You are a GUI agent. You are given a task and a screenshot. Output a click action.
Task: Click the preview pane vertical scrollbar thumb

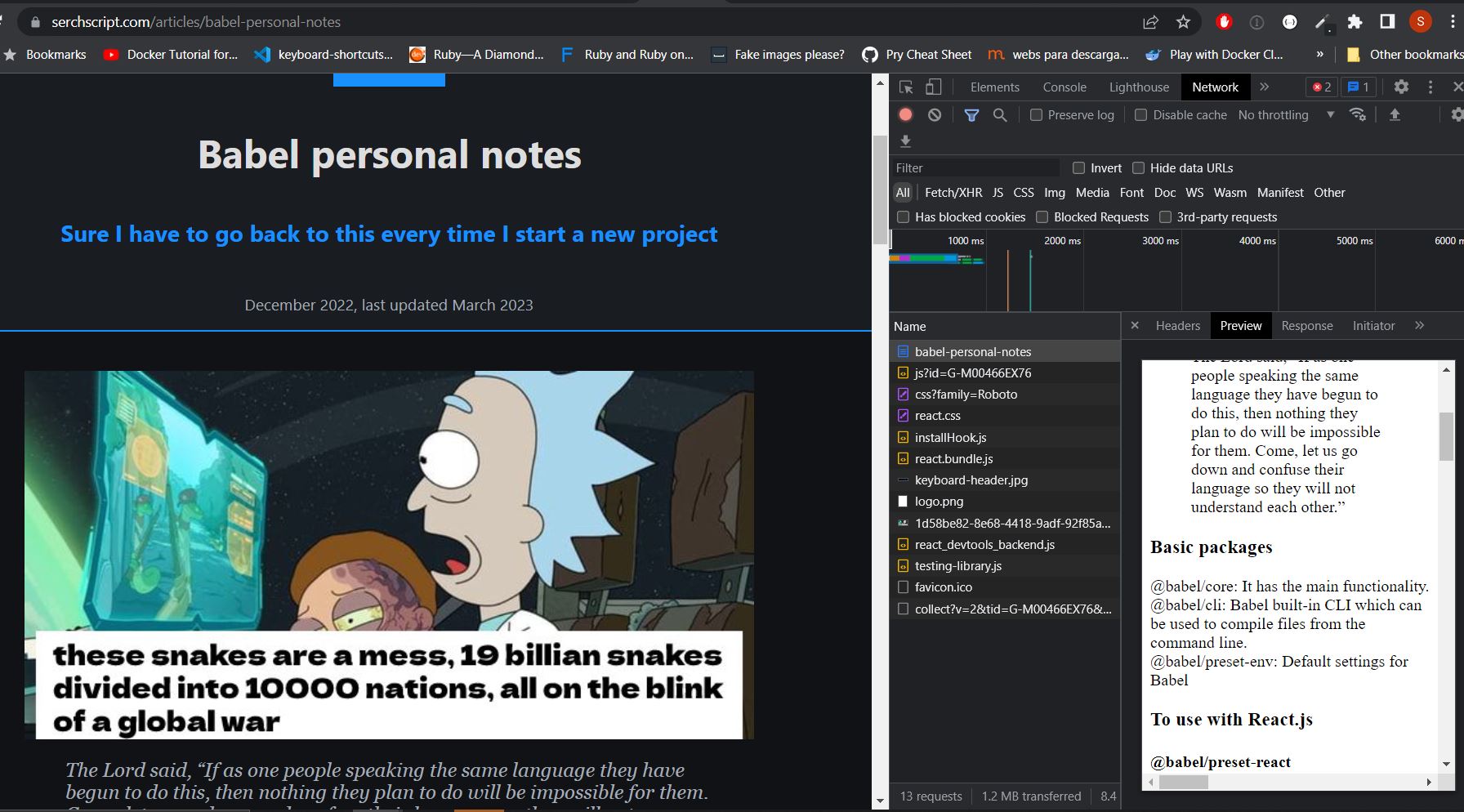pyautogui.click(x=1446, y=436)
